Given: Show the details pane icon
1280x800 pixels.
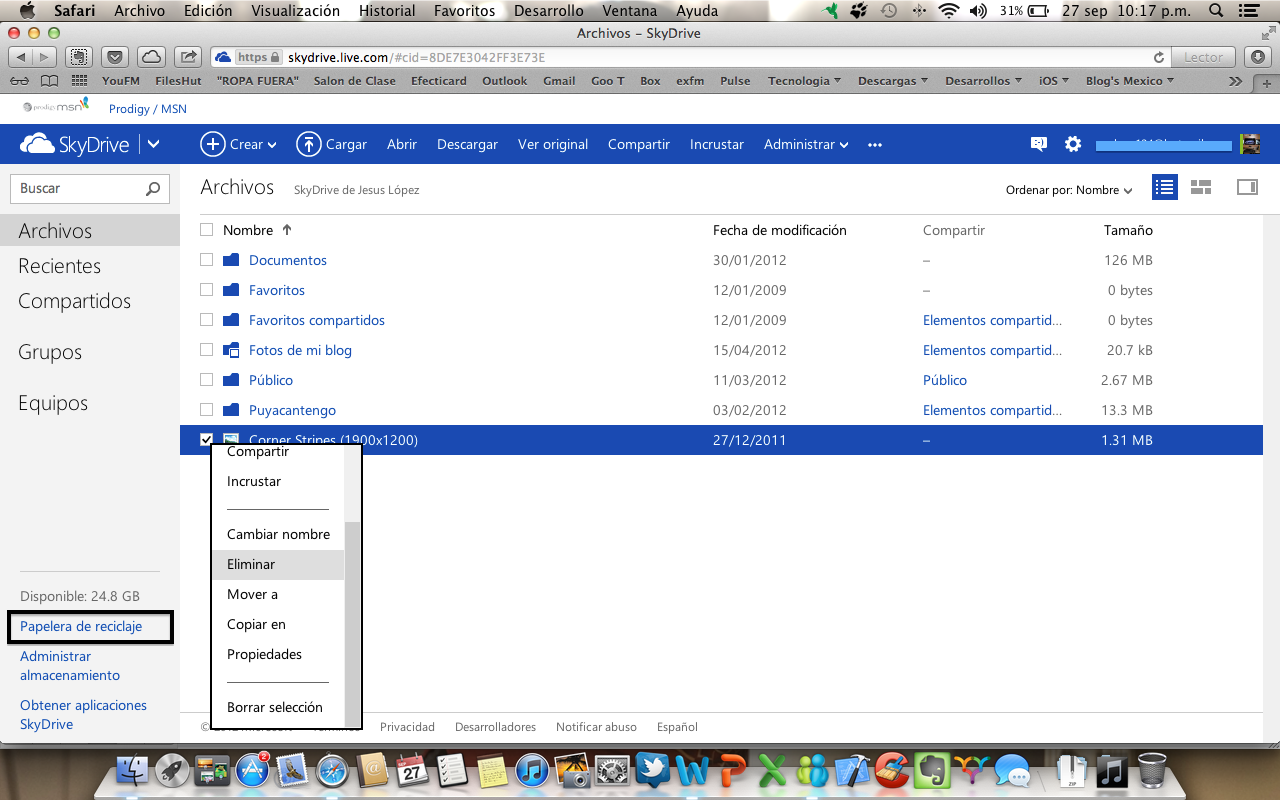Looking at the screenshot, I should [1247, 187].
